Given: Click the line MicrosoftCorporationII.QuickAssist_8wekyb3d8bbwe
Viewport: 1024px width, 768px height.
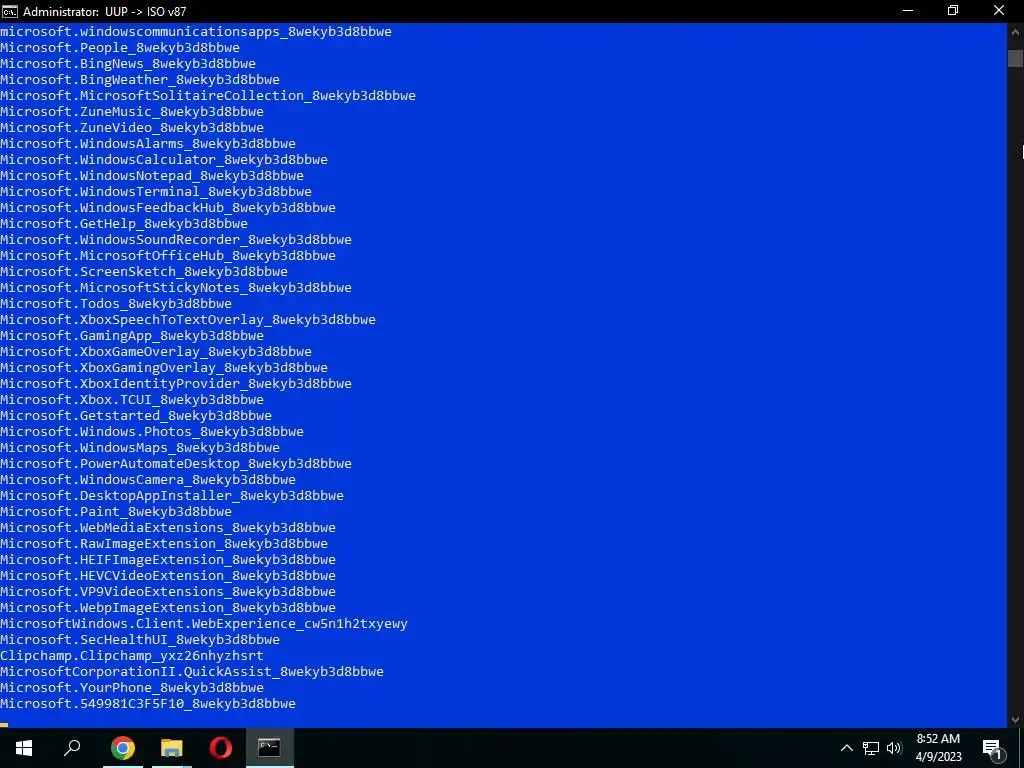Looking at the screenshot, I should coord(192,672).
